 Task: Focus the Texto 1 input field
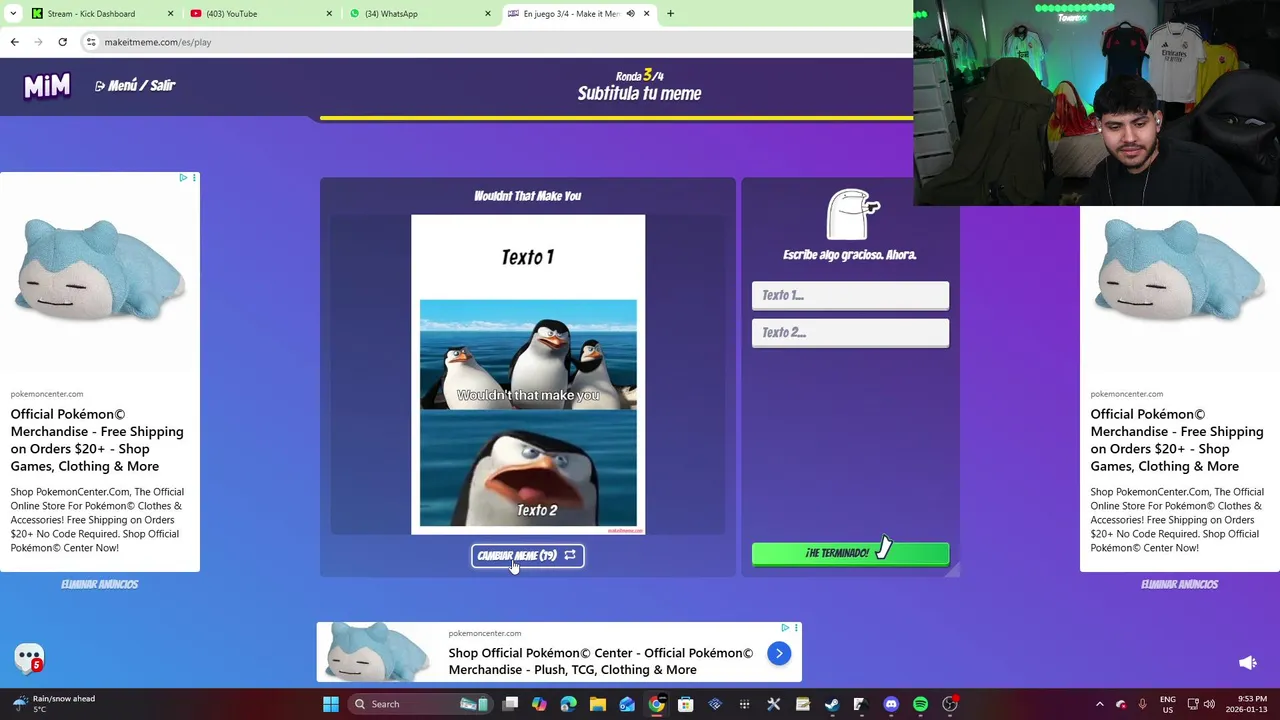850,295
